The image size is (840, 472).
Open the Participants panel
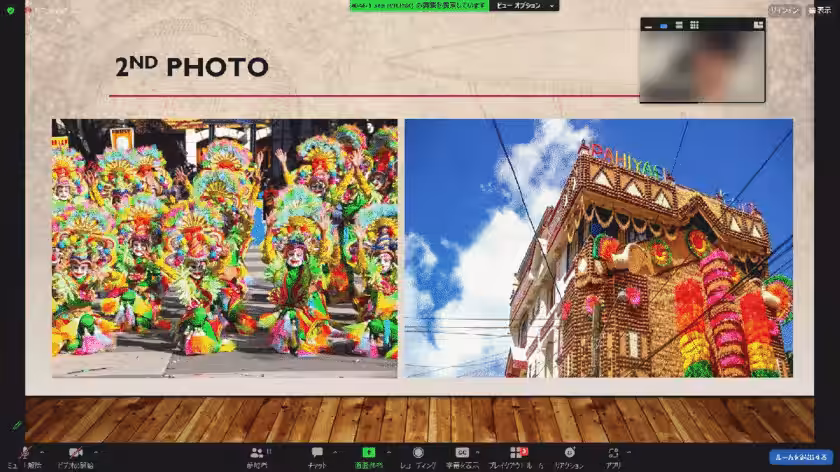pos(259,455)
